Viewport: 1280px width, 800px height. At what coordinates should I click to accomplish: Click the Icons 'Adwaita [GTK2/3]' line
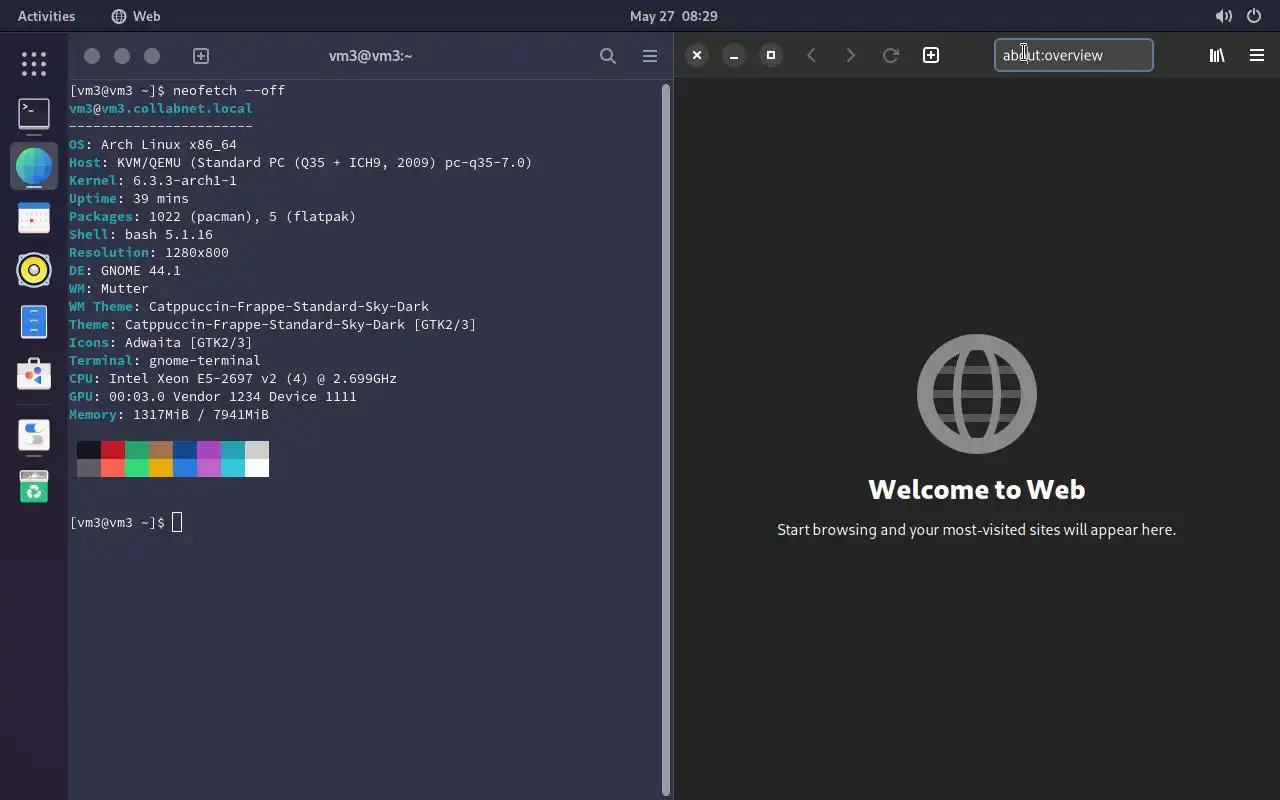coord(161,342)
